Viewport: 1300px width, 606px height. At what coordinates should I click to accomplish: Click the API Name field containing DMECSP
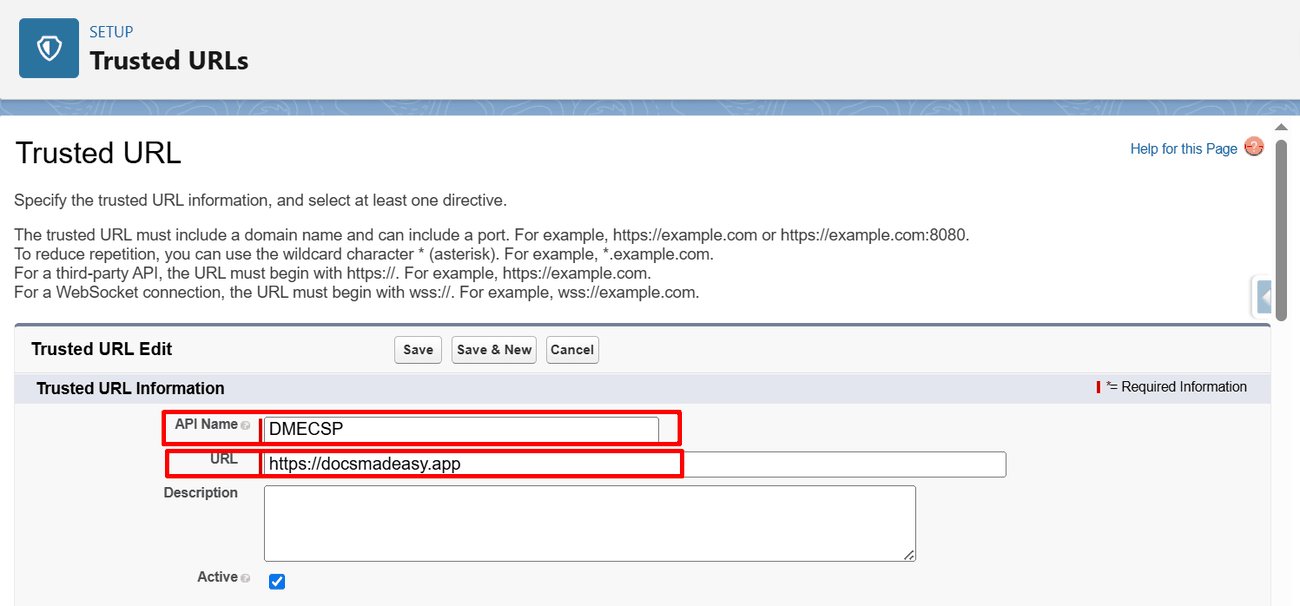click(461, 430)
